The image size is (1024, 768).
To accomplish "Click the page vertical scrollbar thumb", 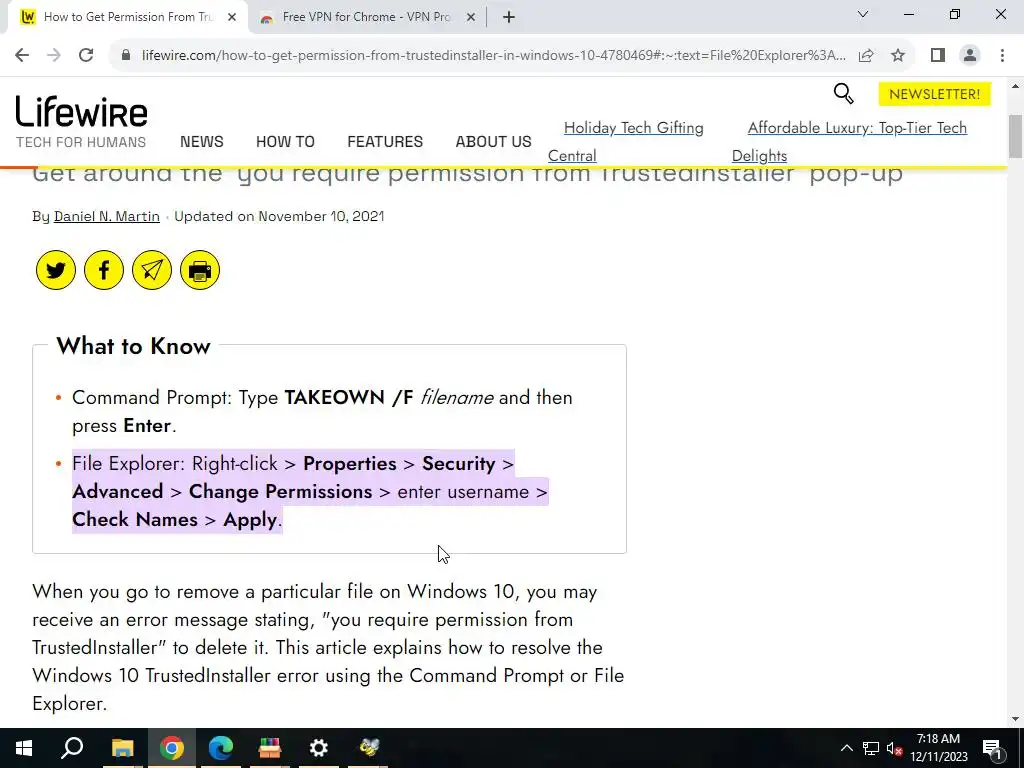I will (x=1016, y=136).
